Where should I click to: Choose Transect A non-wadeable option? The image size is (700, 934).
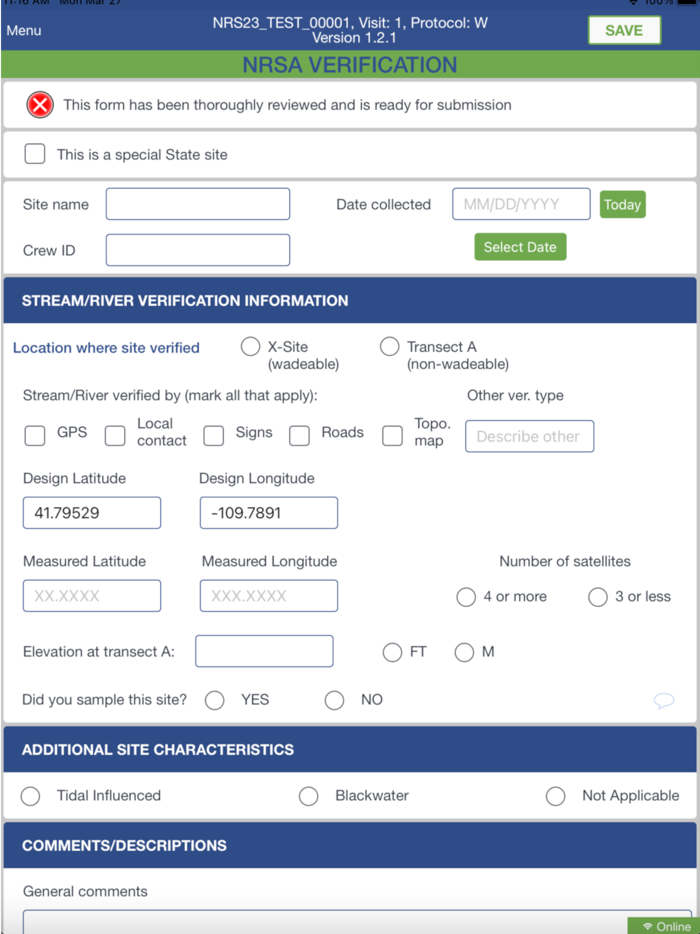click(x=389, y=347)
